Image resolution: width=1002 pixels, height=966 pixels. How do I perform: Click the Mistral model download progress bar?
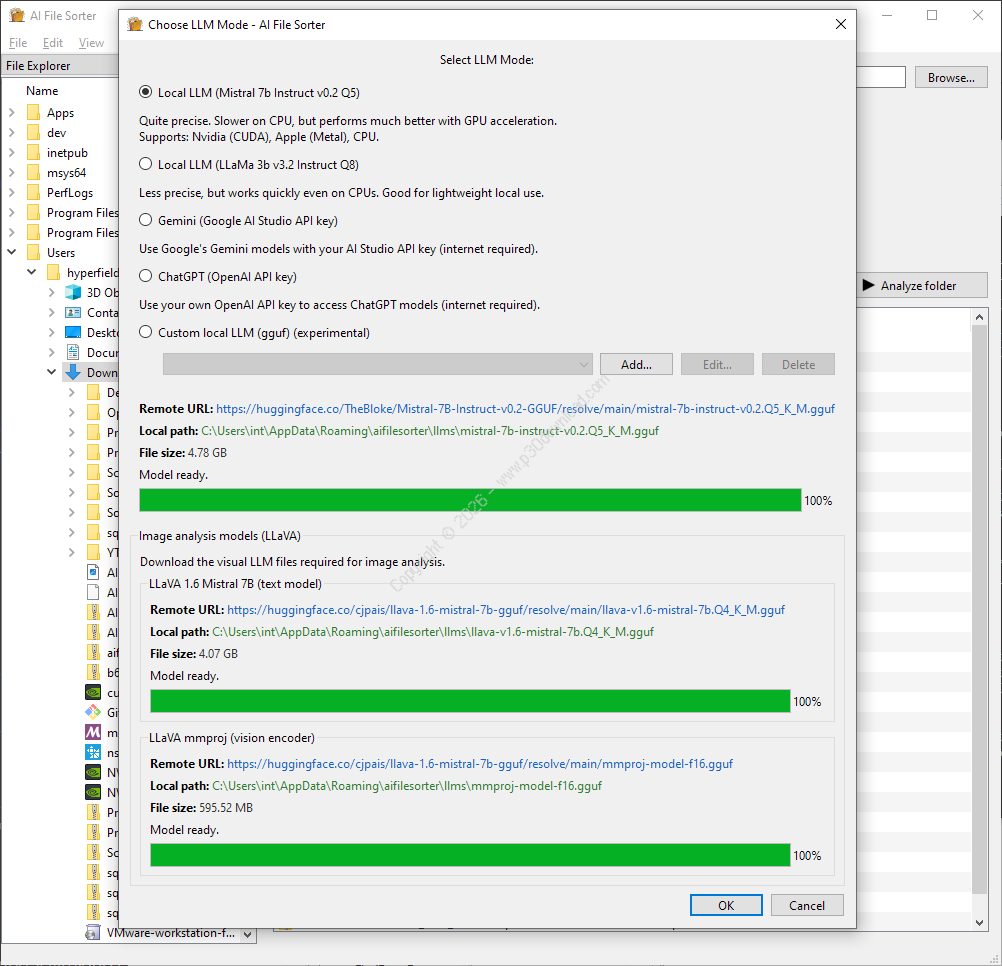pyautogui.click(x=470, y=500)
